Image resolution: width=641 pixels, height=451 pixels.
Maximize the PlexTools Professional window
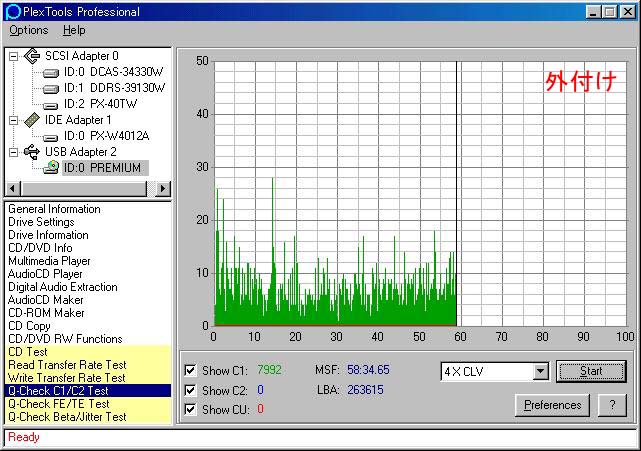tap(609, 12)
